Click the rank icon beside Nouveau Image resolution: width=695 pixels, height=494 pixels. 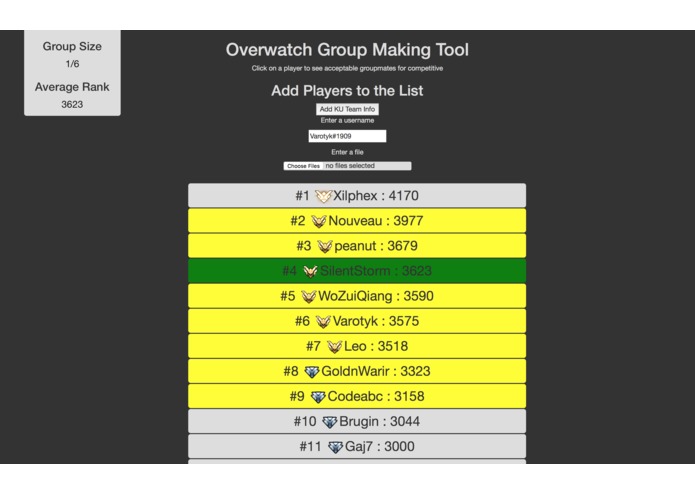tap(319, 221)
